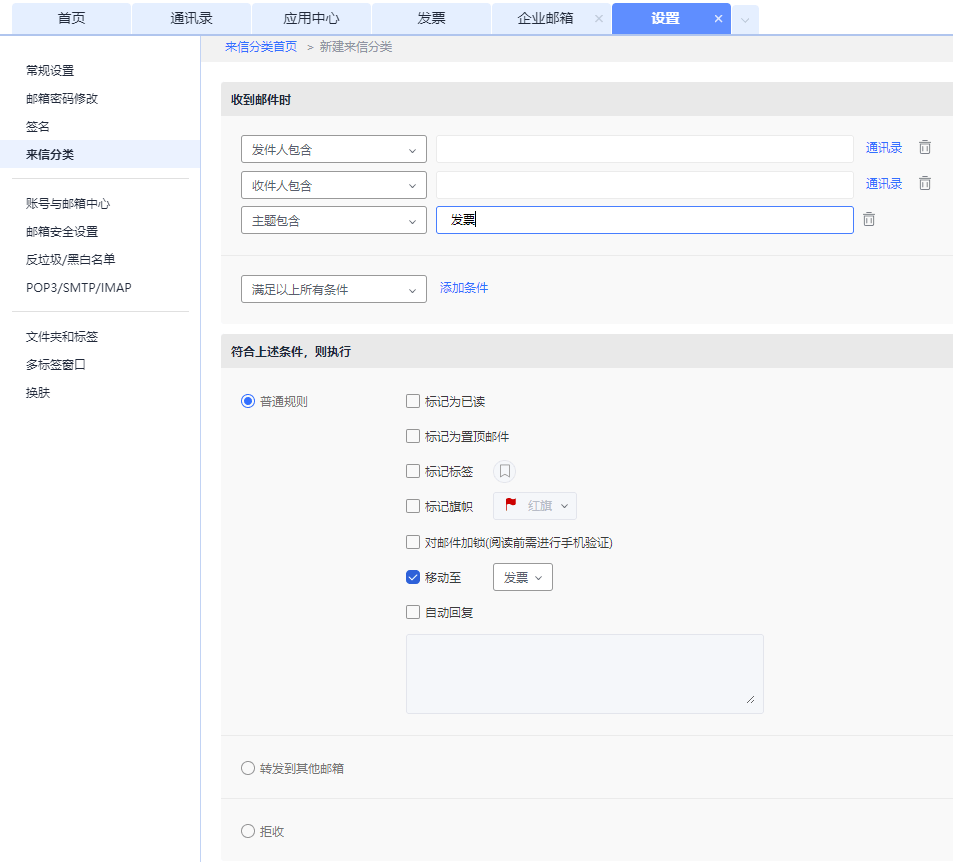953x862 pixels.
Task: Open the 主题包含 condition dropdown
Action: click(333, 219)
